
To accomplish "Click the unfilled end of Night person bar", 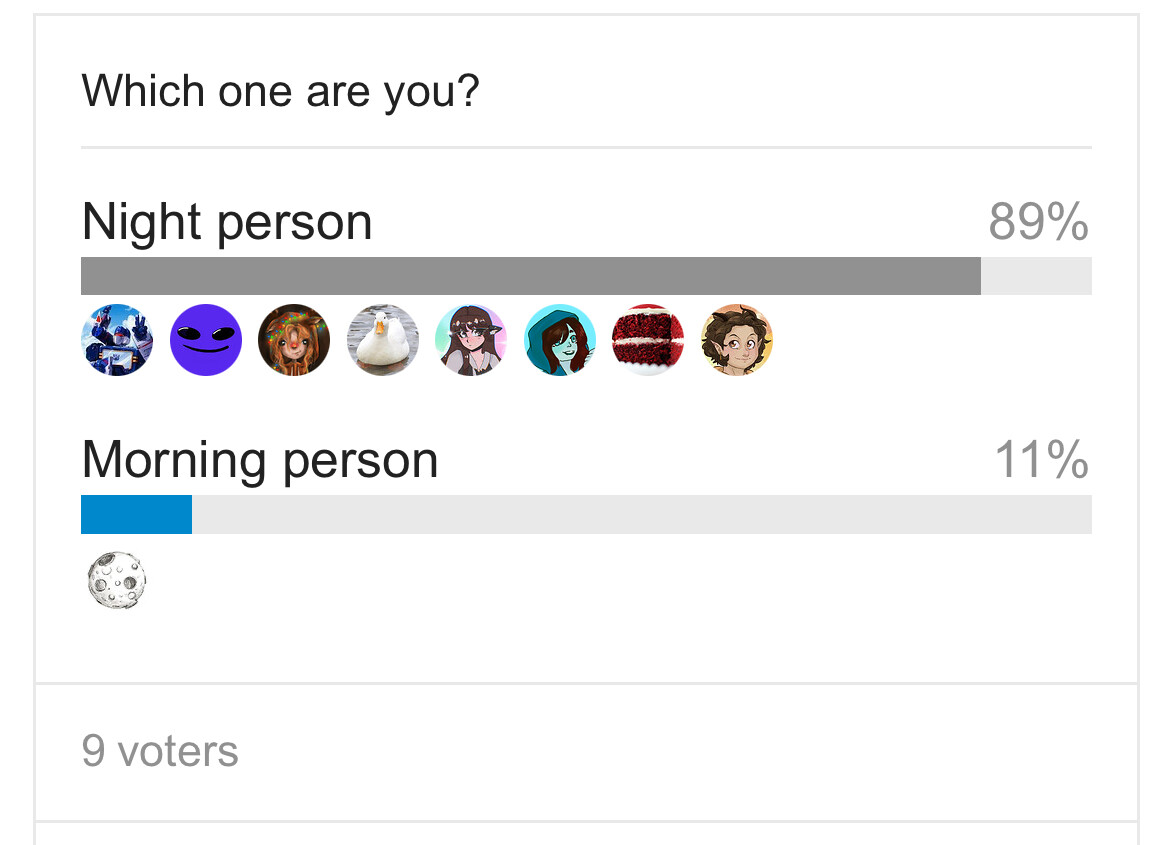I will 1036,276.
